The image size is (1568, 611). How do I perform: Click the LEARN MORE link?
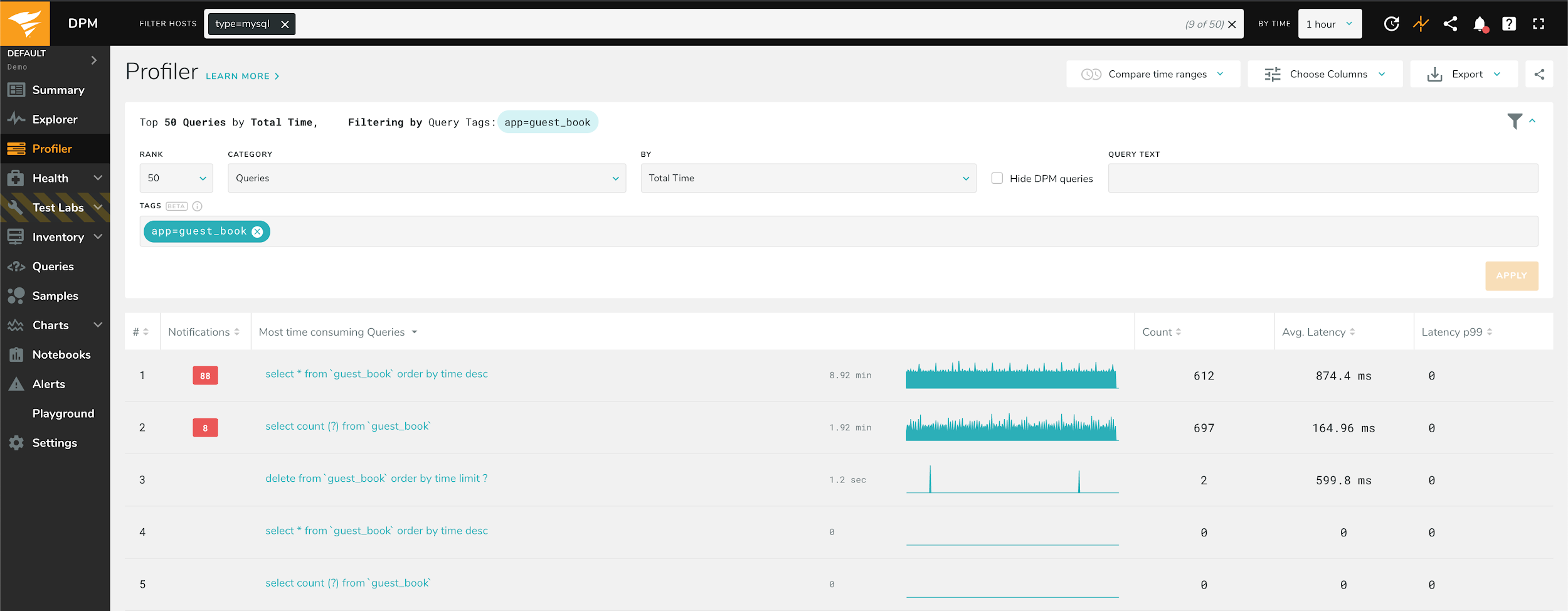(x=242, y=76)
